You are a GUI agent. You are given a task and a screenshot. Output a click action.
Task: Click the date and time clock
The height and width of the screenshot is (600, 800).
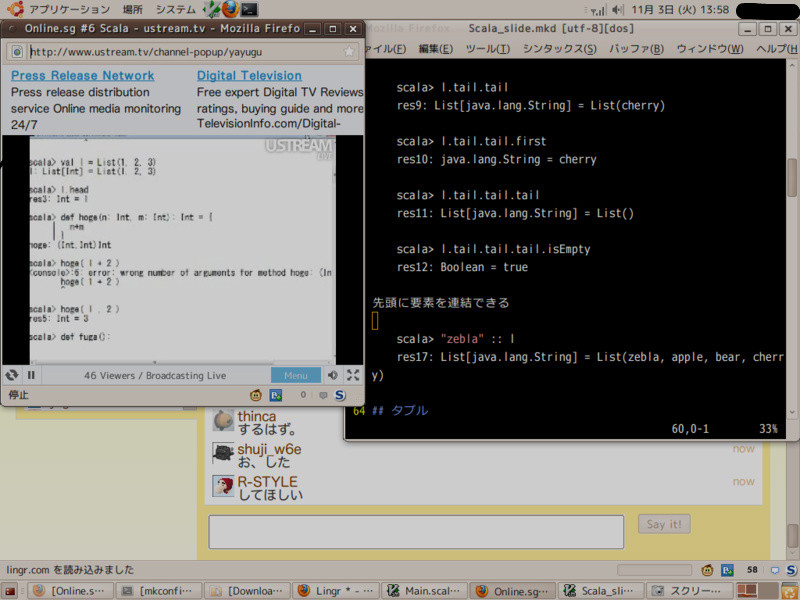point(680,9)
